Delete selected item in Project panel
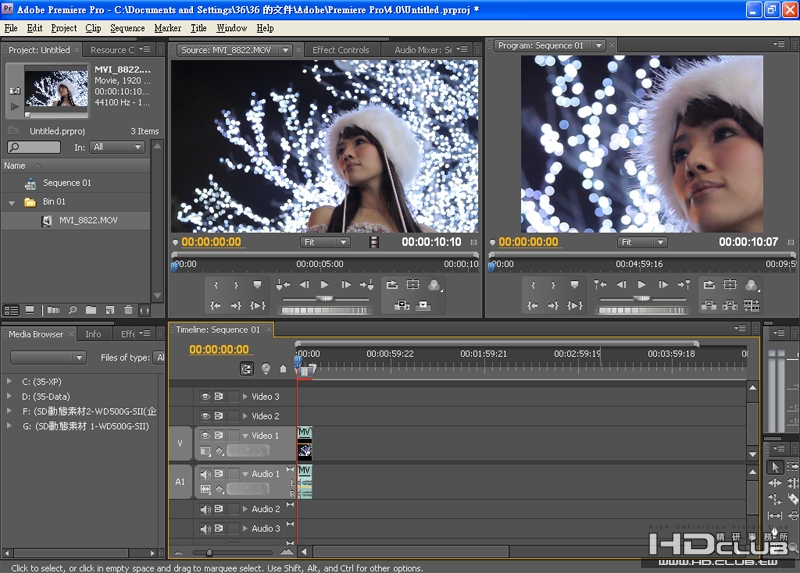Image resolution: width=800 pixels, height=573 pixels. [129, 310]
